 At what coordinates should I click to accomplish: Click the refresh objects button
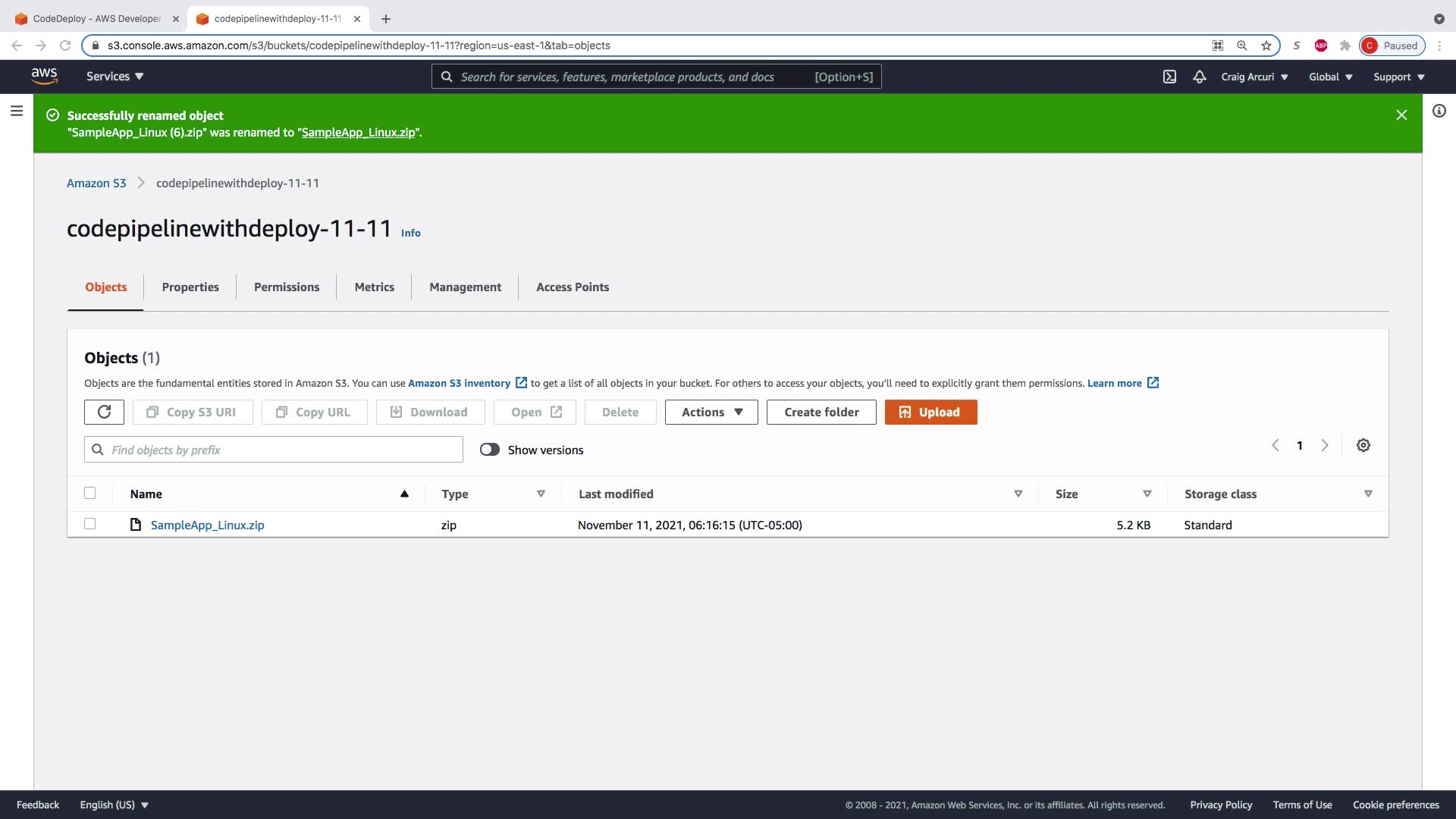pyautogui.click(x=105, y=412)
